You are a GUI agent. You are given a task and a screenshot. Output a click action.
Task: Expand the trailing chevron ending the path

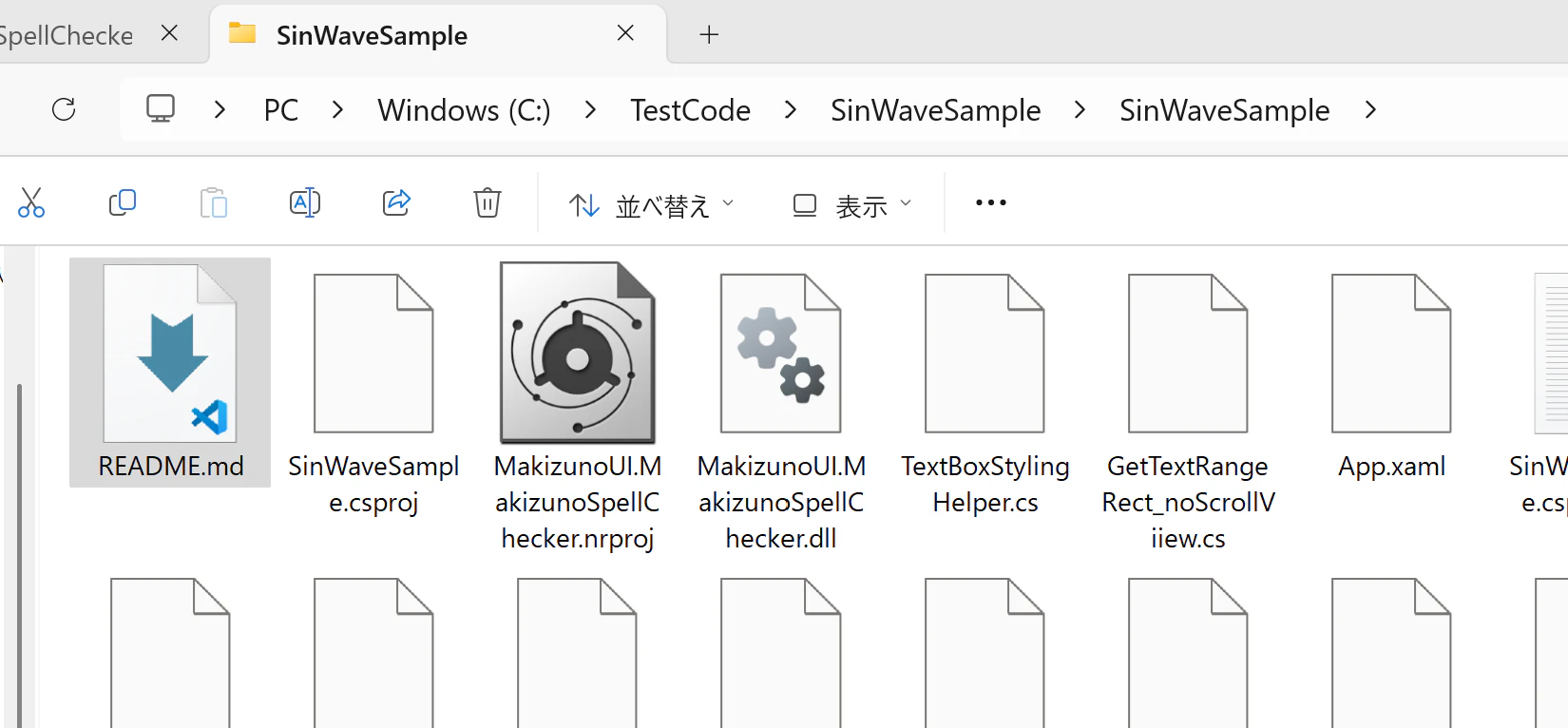pos(1370,110)
